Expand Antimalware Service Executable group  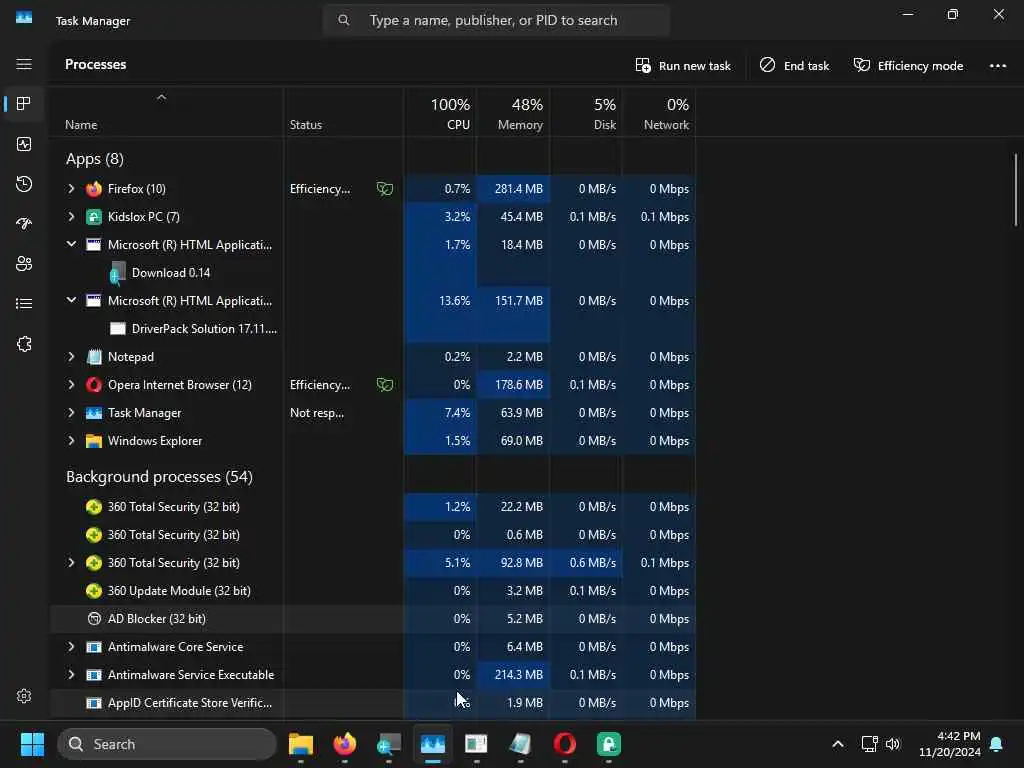(x=71, y=675)
